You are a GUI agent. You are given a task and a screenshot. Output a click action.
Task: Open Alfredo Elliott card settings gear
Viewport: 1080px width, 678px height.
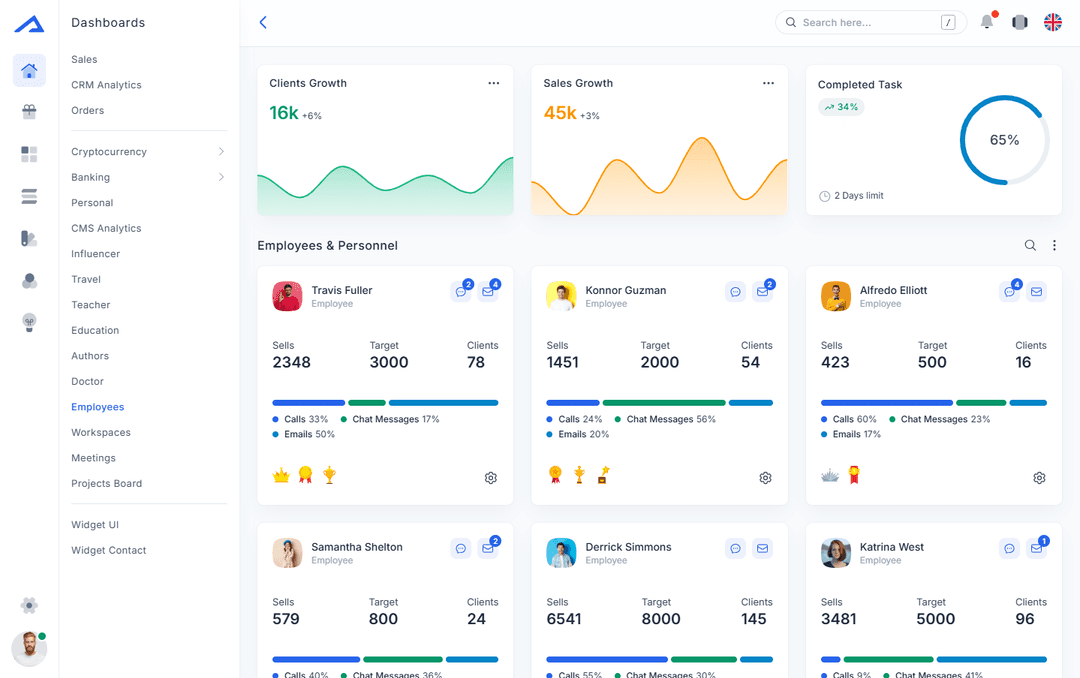pos(1039,477)
